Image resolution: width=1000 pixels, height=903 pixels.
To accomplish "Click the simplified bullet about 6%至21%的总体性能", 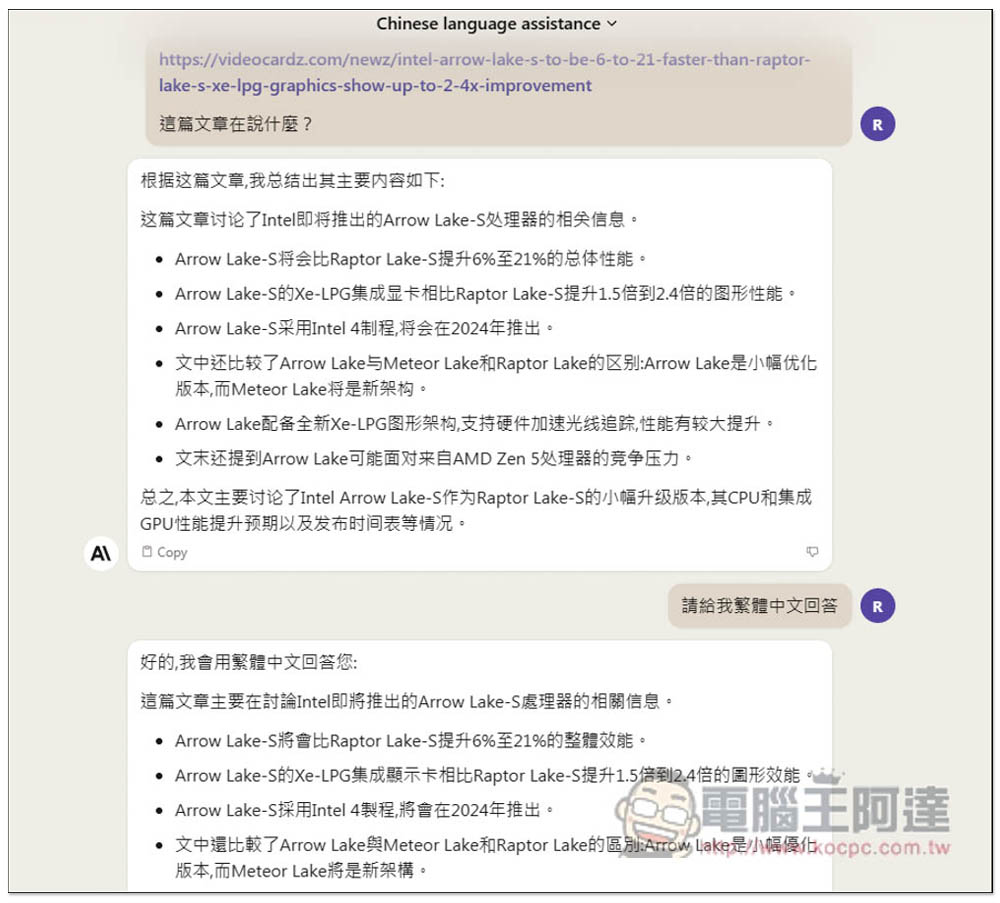I will click(411, 259).
